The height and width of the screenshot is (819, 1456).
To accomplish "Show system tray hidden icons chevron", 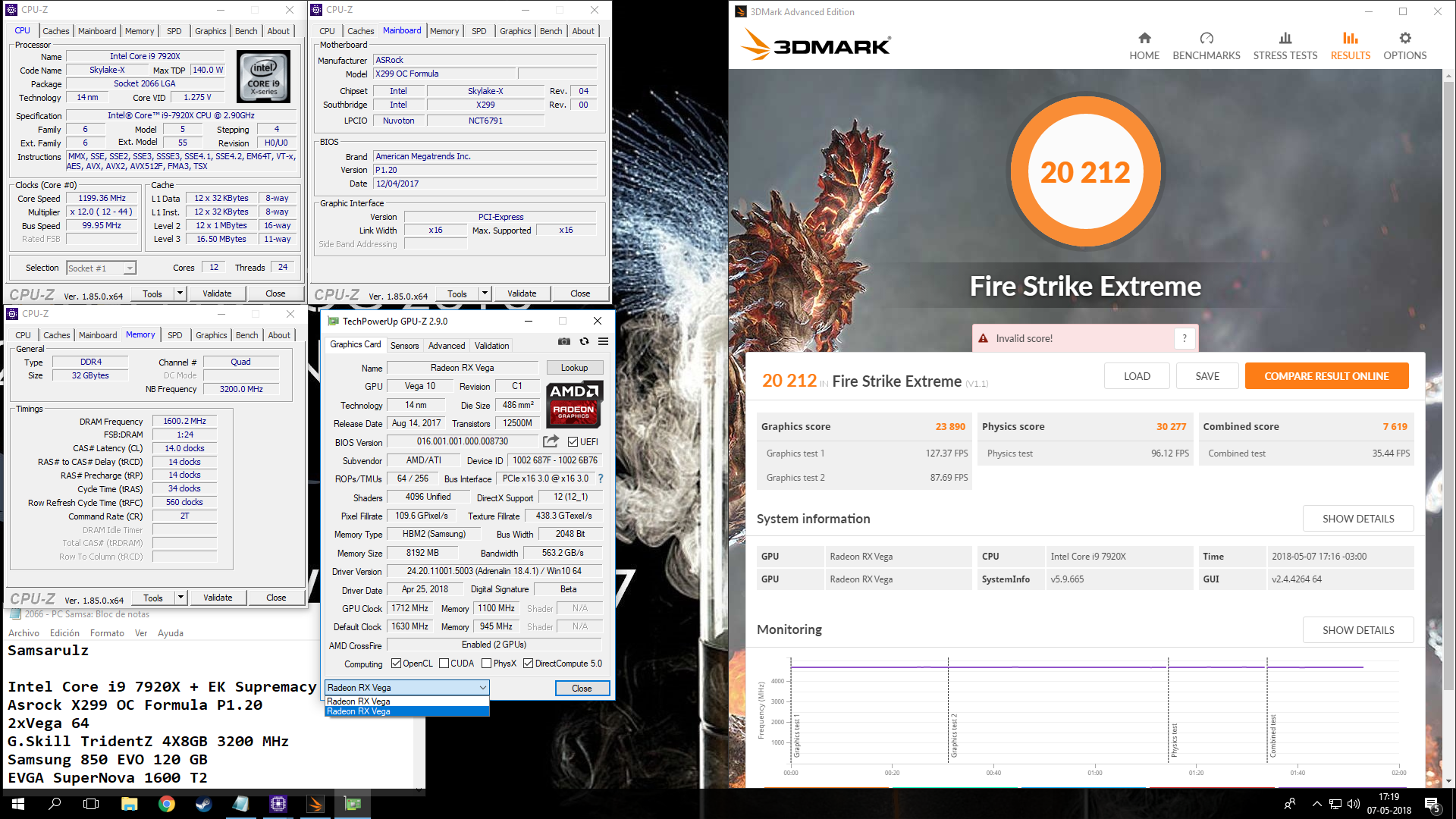I will click(1316, 804).
